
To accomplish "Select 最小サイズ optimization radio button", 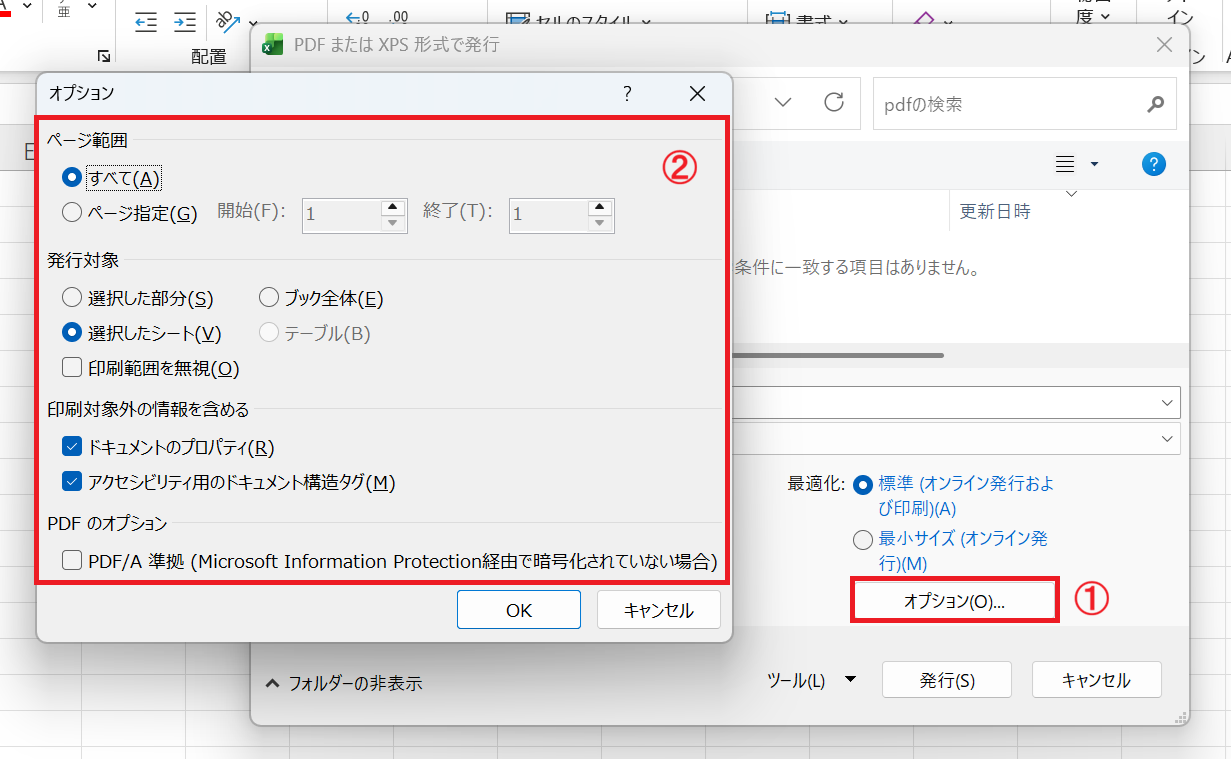I will click(x=863, y=540).
